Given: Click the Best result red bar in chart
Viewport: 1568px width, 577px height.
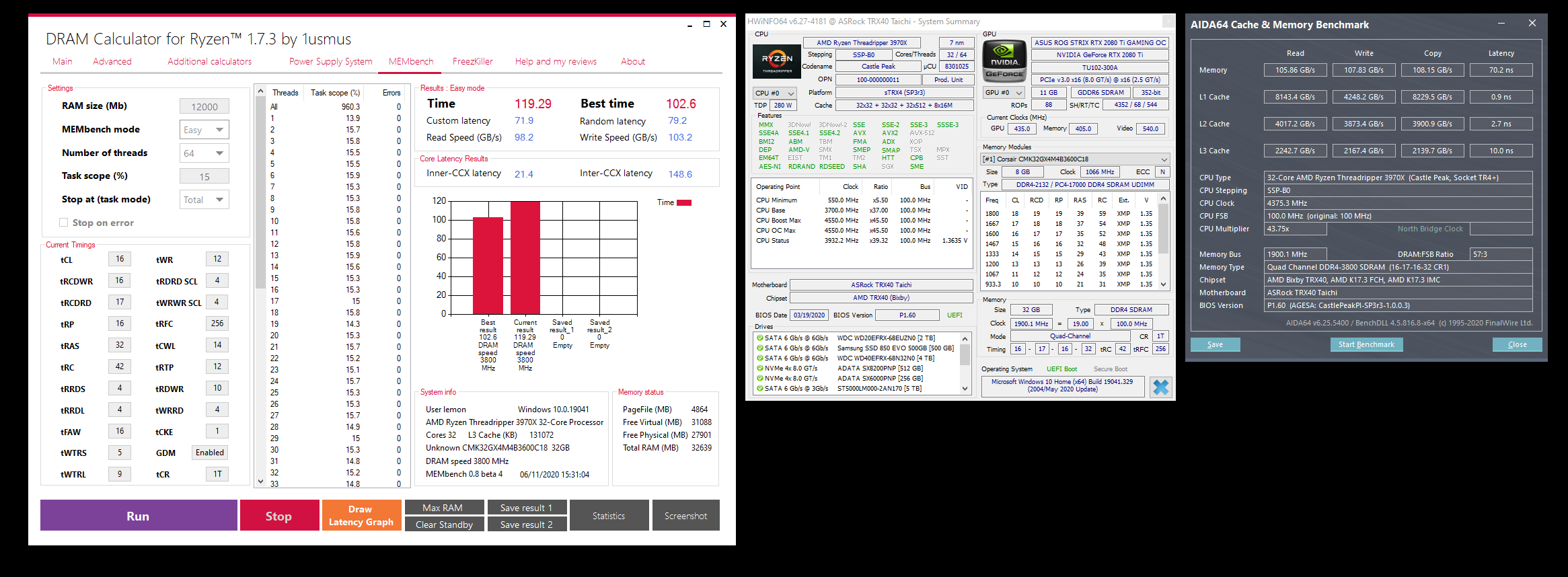Looking at the screenshot, I should (488, 265).
